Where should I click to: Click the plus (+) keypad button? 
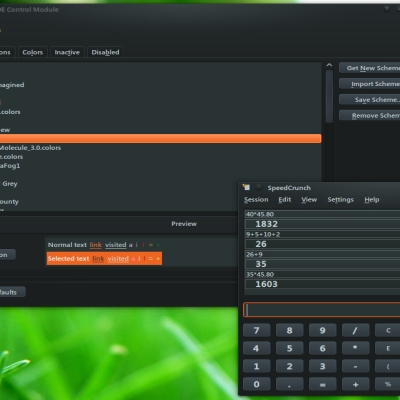[355, 384]
